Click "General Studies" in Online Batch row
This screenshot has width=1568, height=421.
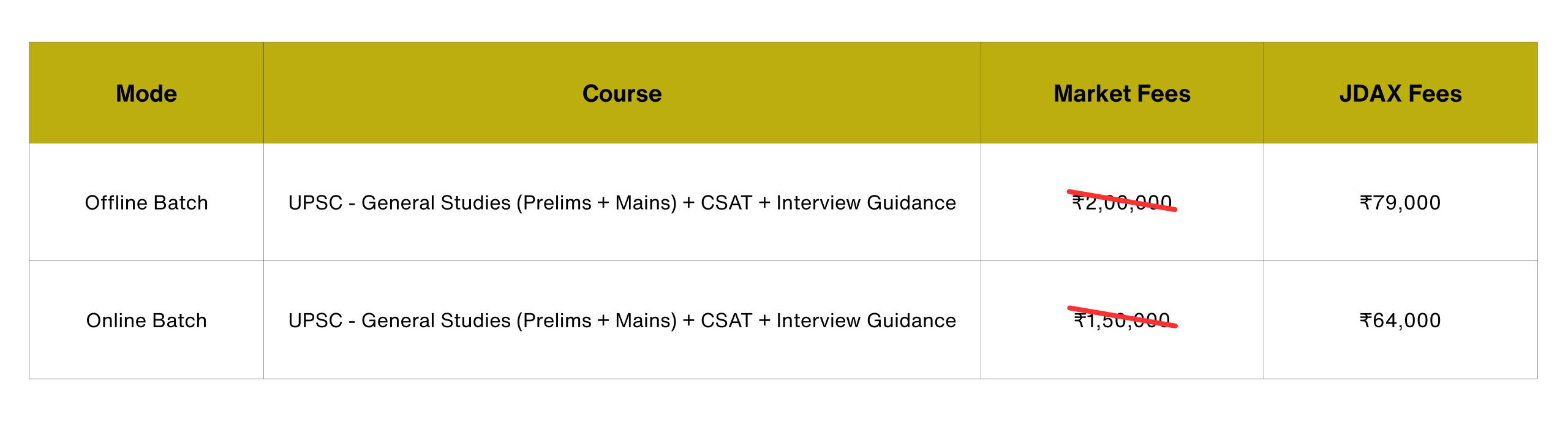[x=435, y=320]
